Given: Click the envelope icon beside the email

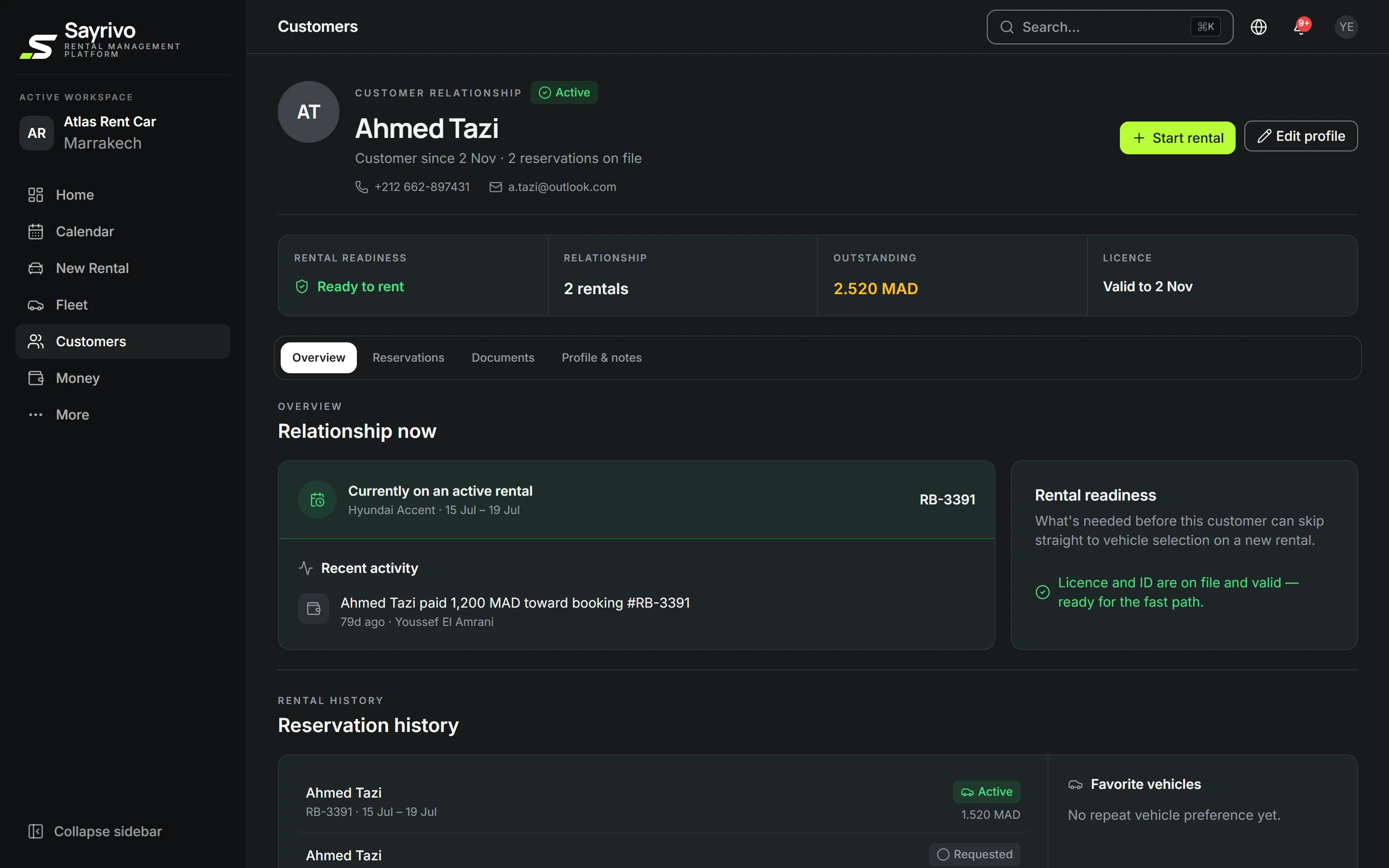Looking at the screenshot, I should coord(495,187).
